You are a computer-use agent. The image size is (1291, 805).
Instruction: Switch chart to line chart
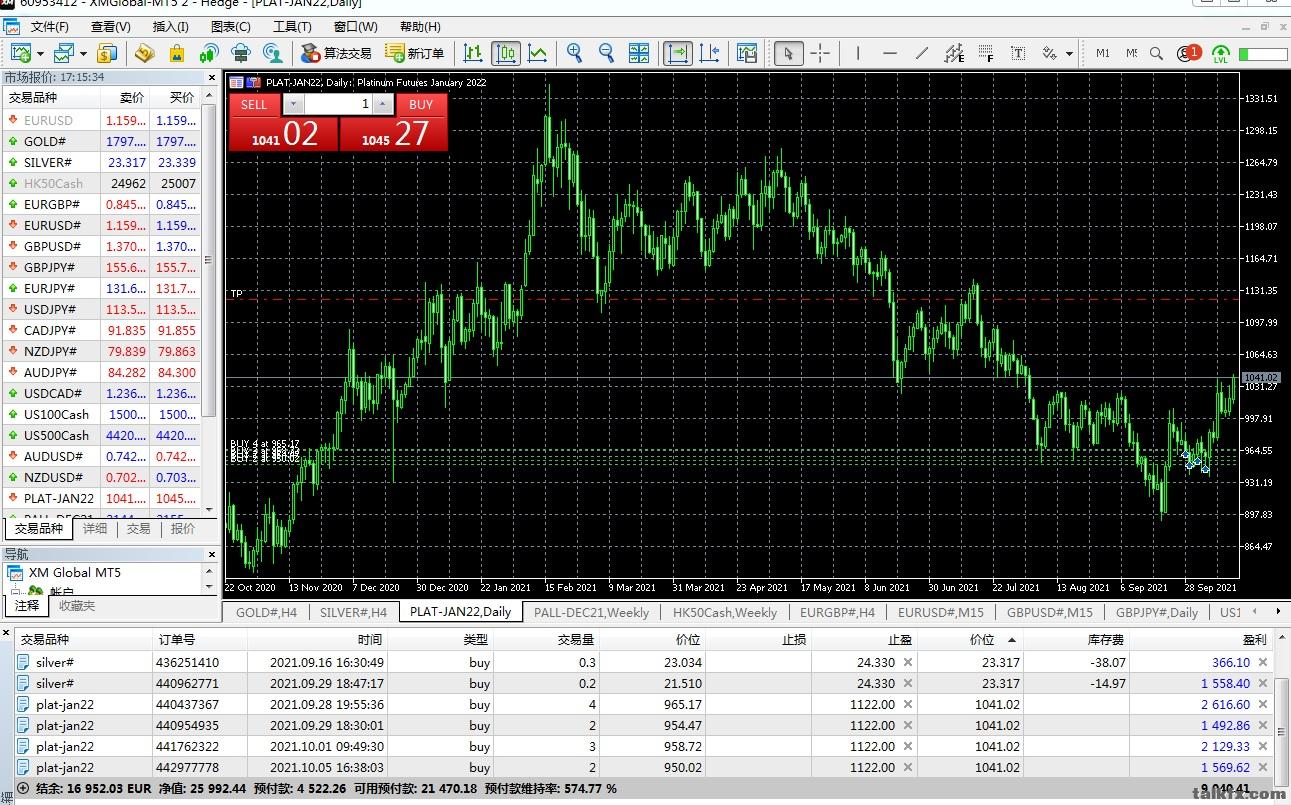click(538, 53)
